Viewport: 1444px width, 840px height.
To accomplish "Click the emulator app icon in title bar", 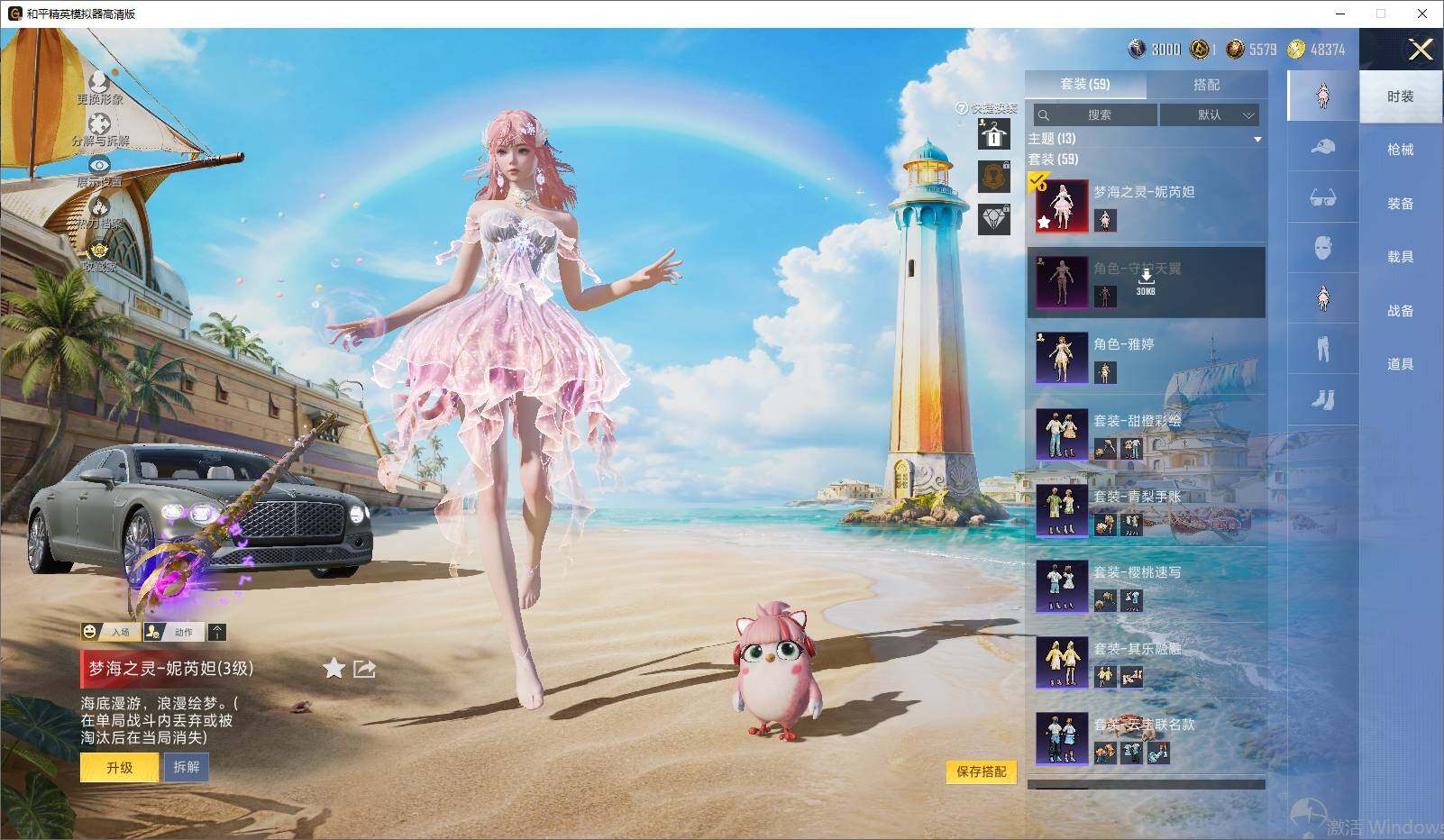I will coord(14,14).
